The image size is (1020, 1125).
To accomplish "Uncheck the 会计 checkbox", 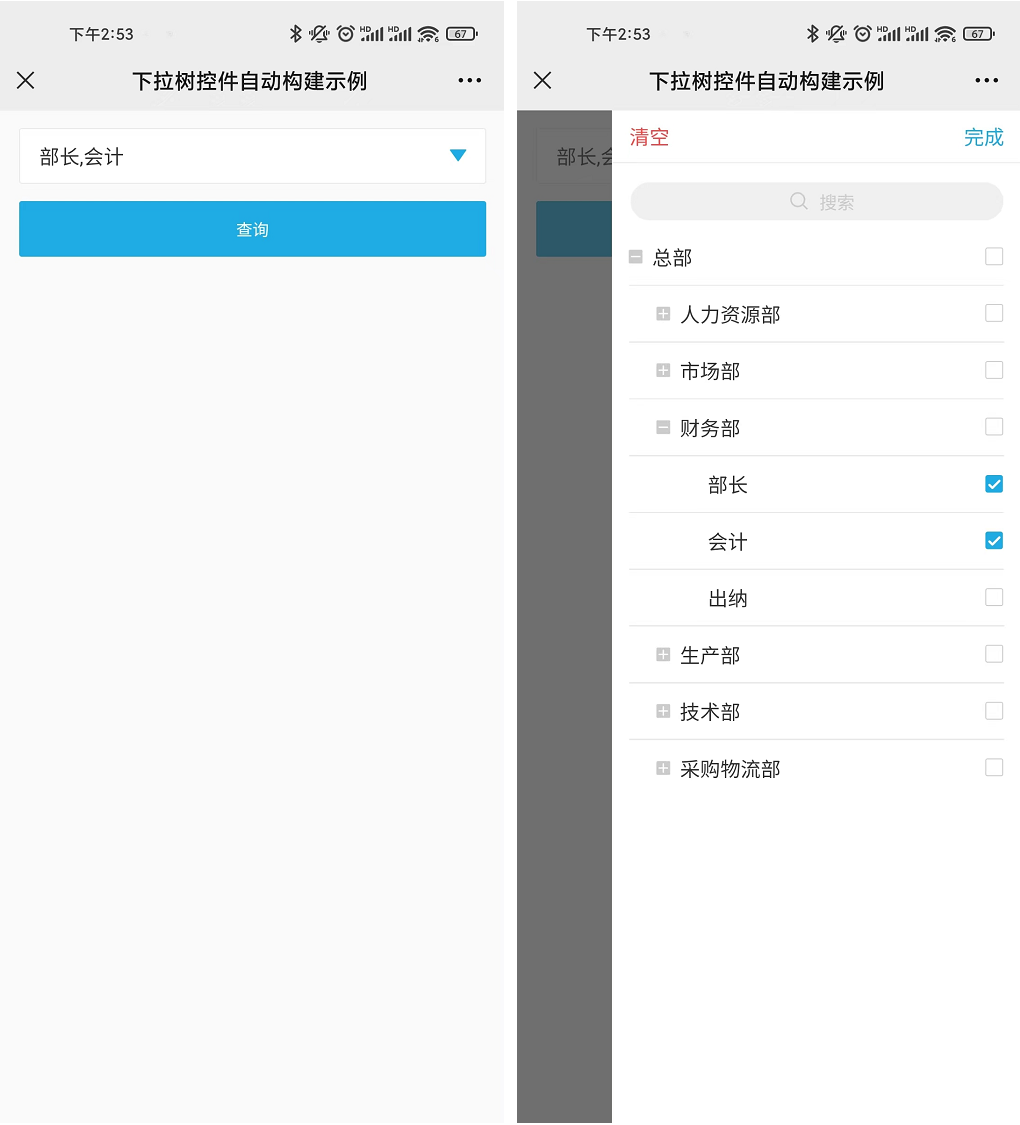I will (993, 540).
